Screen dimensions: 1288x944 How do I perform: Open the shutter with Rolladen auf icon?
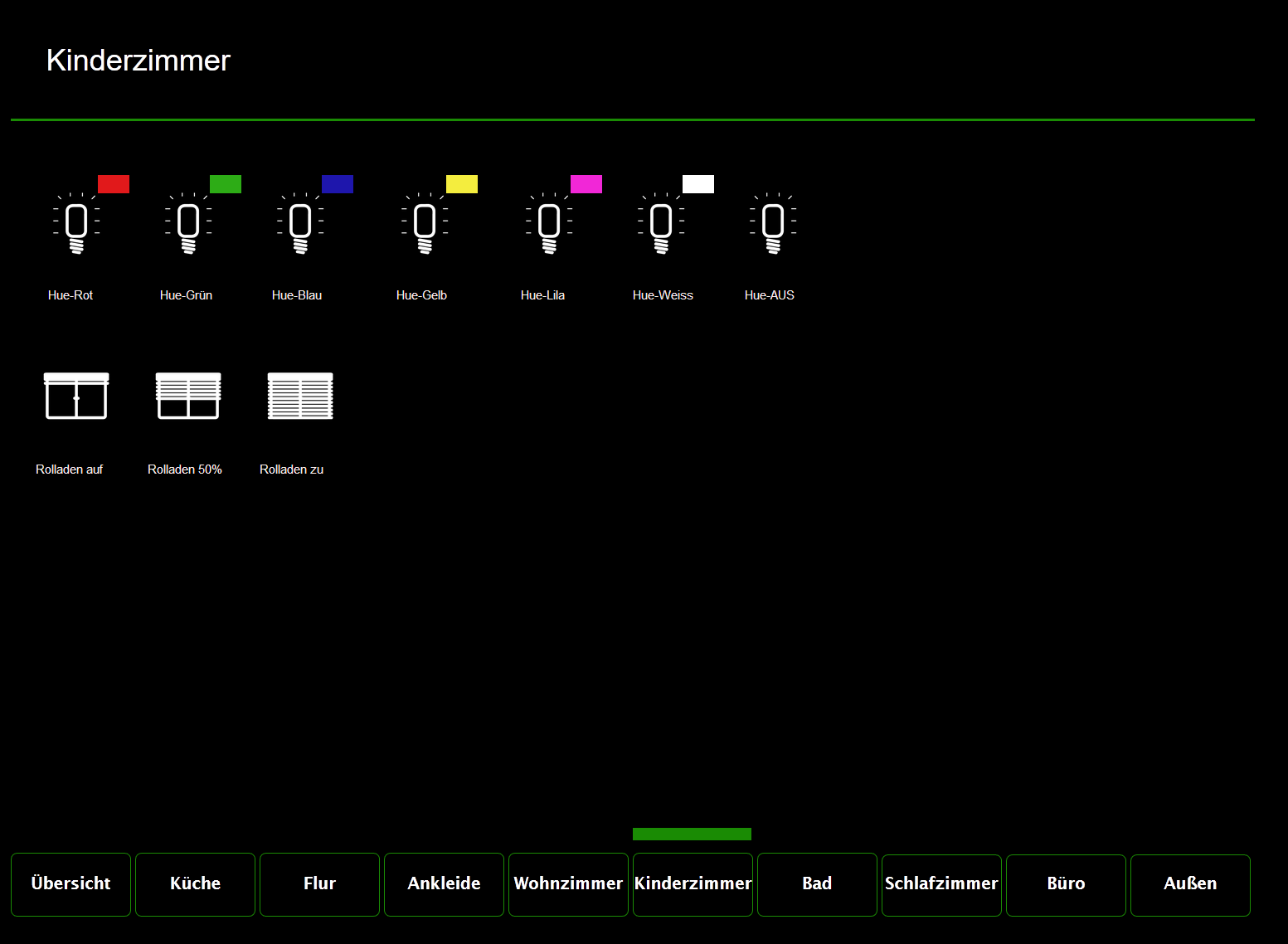76,397
